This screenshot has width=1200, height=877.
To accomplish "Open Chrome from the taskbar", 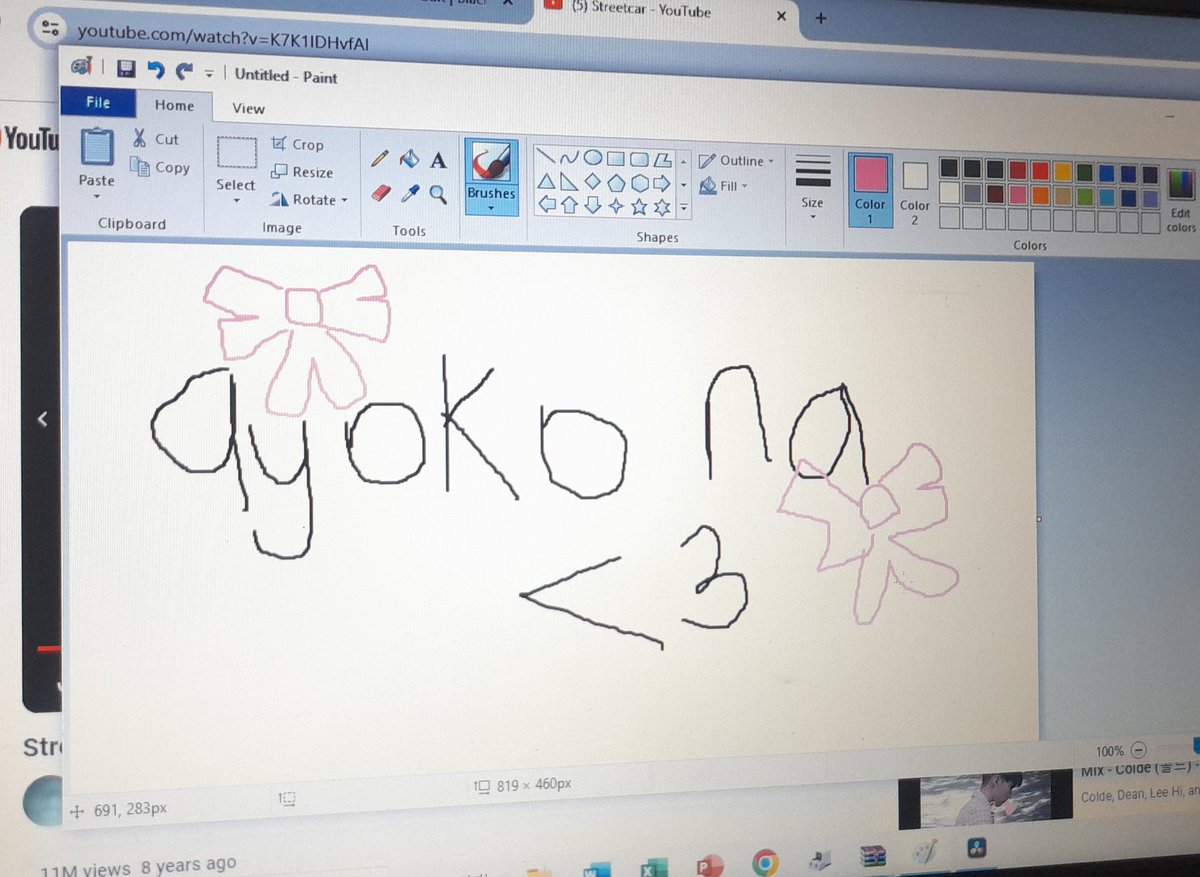I will pos(766,863).
